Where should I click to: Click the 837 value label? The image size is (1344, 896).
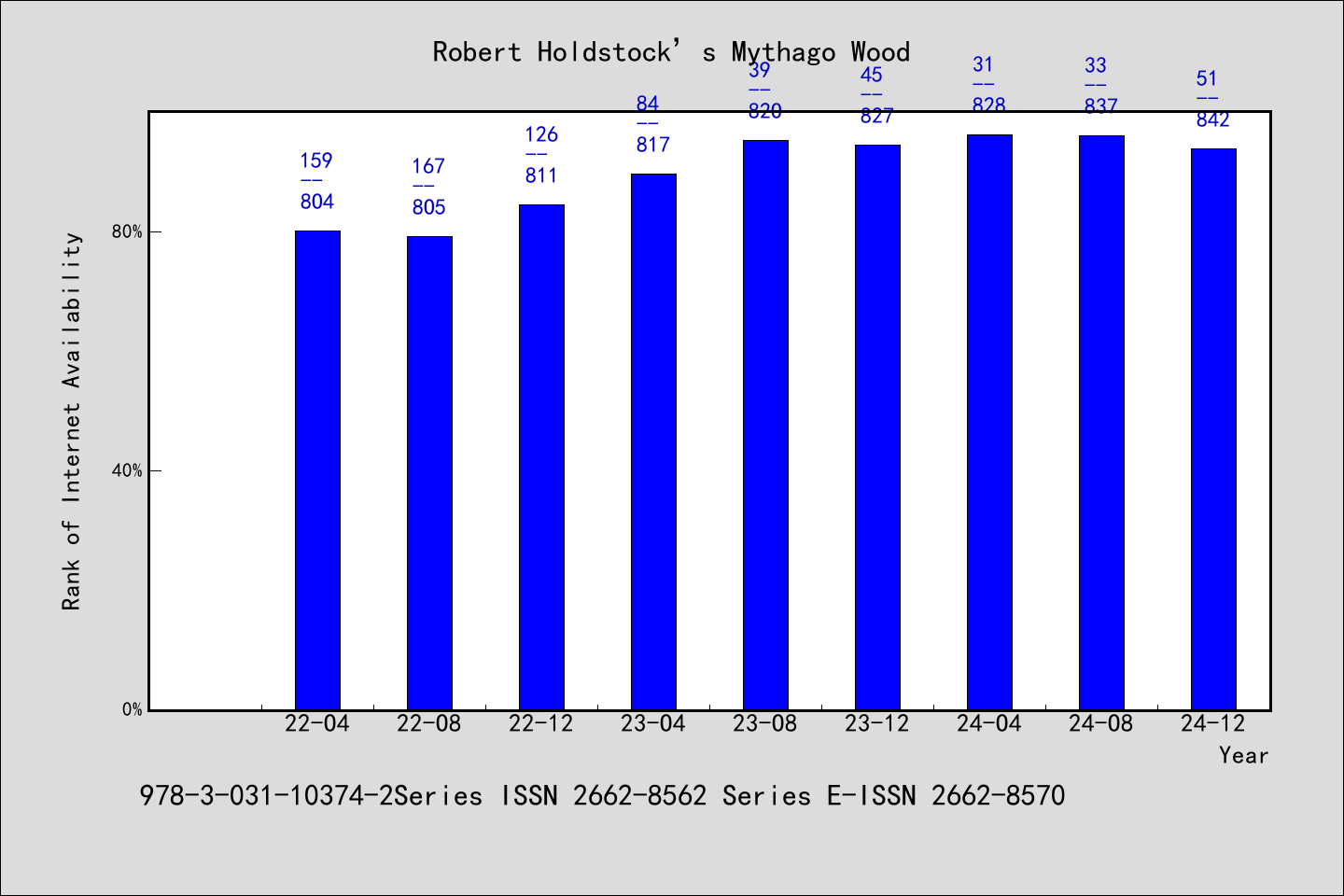coord(1101,106)
